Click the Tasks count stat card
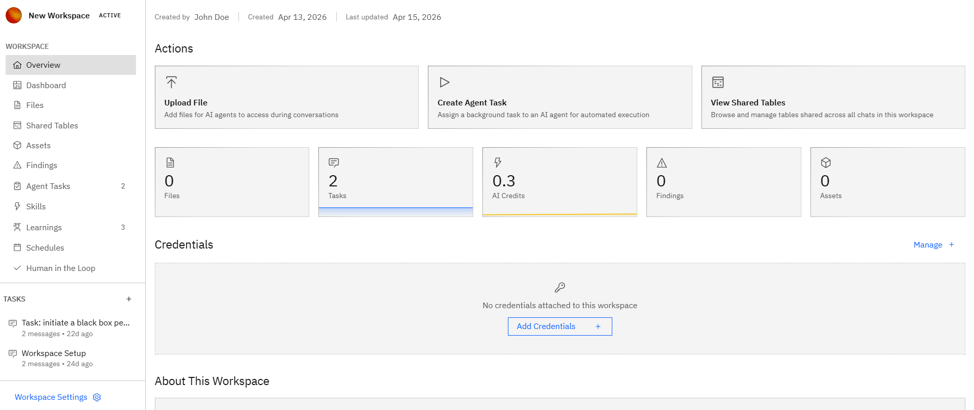This screenshot has width=974, height=410. [x=396, y=182]
